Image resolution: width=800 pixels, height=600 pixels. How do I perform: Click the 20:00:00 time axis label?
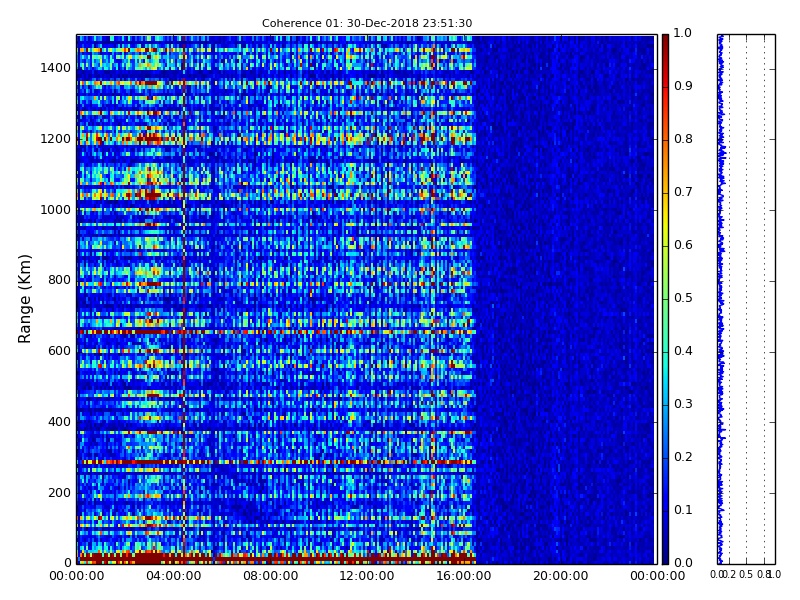[x=561, y=577]
